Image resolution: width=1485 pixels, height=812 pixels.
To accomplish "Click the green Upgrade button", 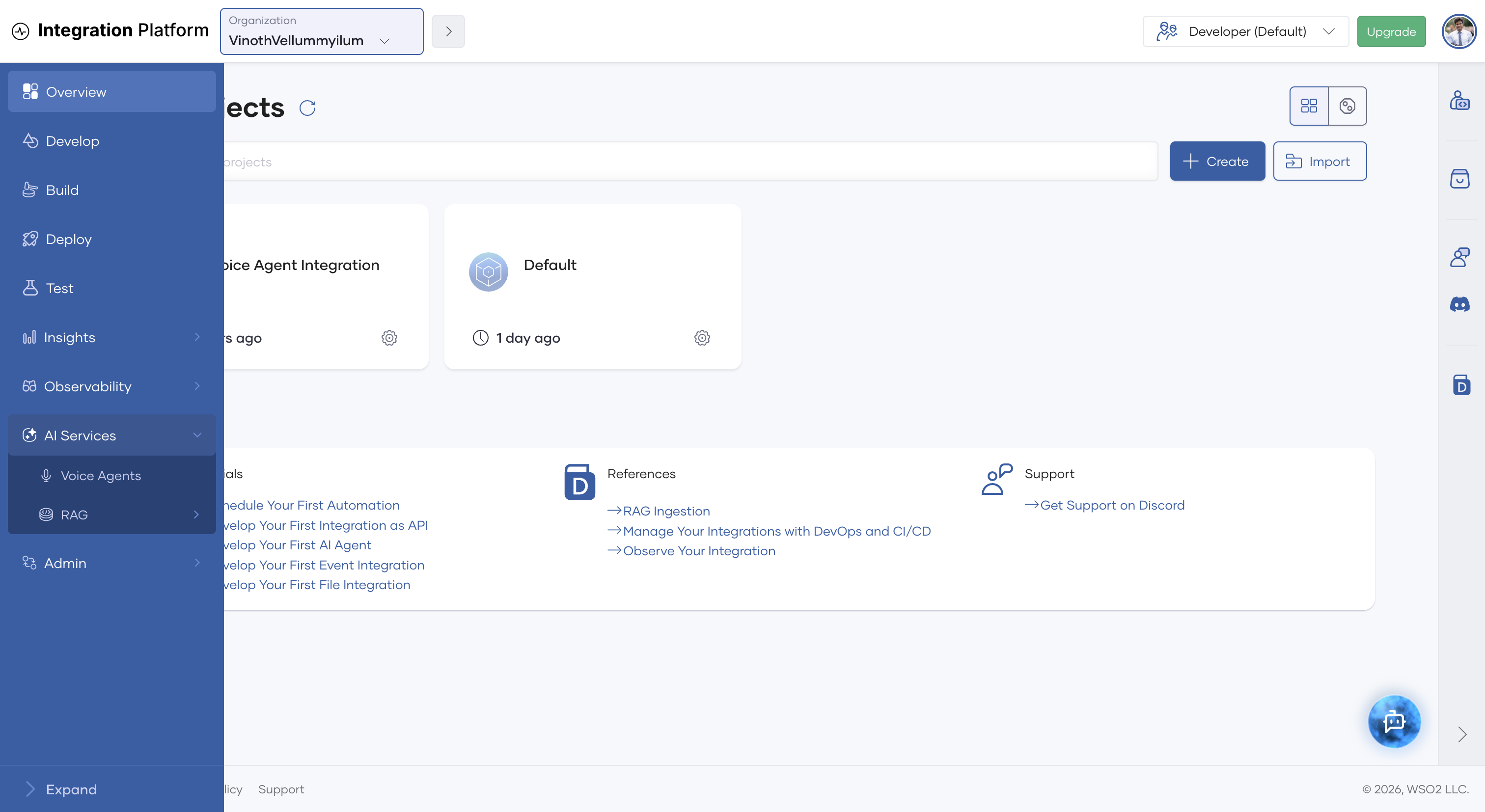I will click(x=1391, y=32).
